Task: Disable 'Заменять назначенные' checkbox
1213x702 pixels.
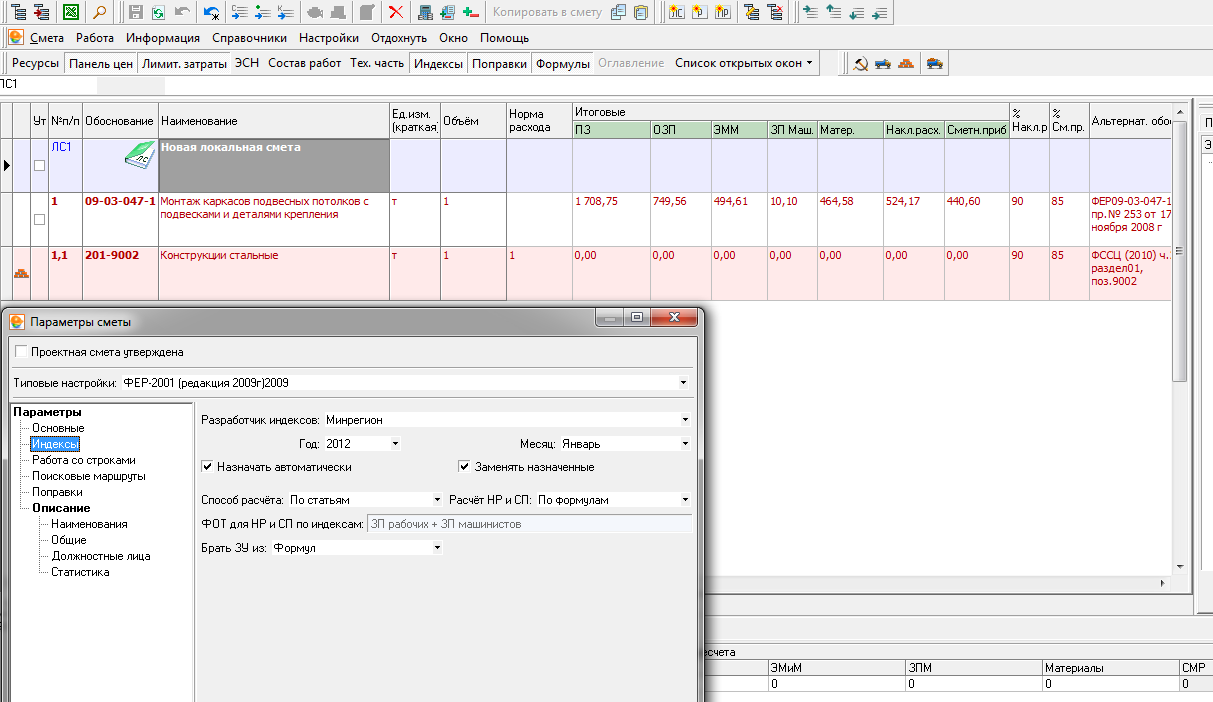Action: pos(465,467)
